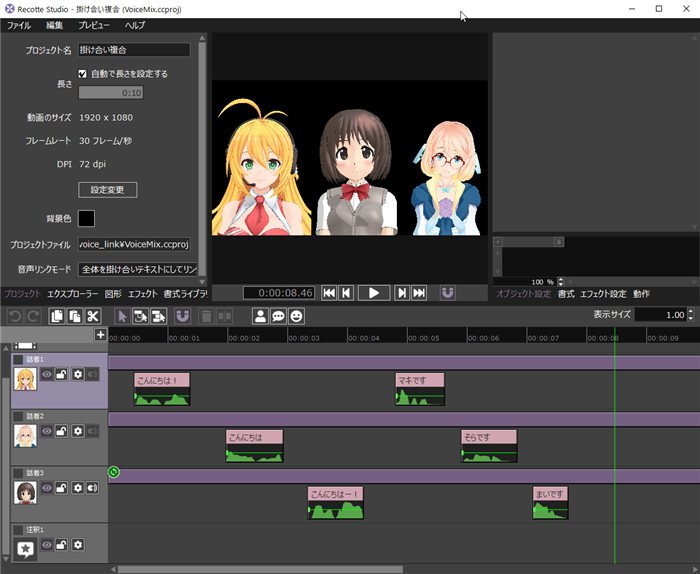Viewport: 700px width, 574px height.
Task: Click project panel scrollbar up arrow
Action: coord(202,38)
